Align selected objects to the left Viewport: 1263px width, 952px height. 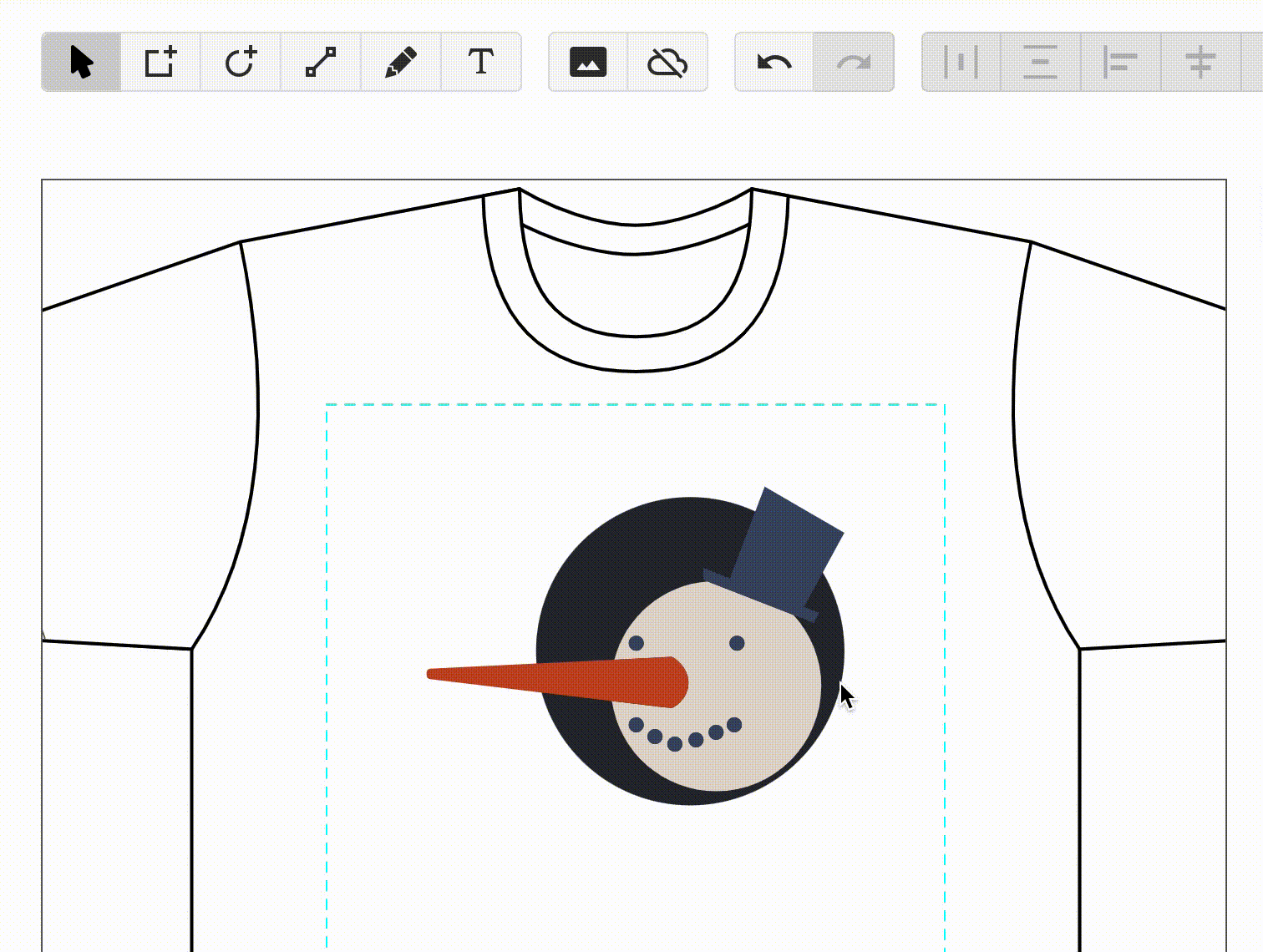[1119, 62]
